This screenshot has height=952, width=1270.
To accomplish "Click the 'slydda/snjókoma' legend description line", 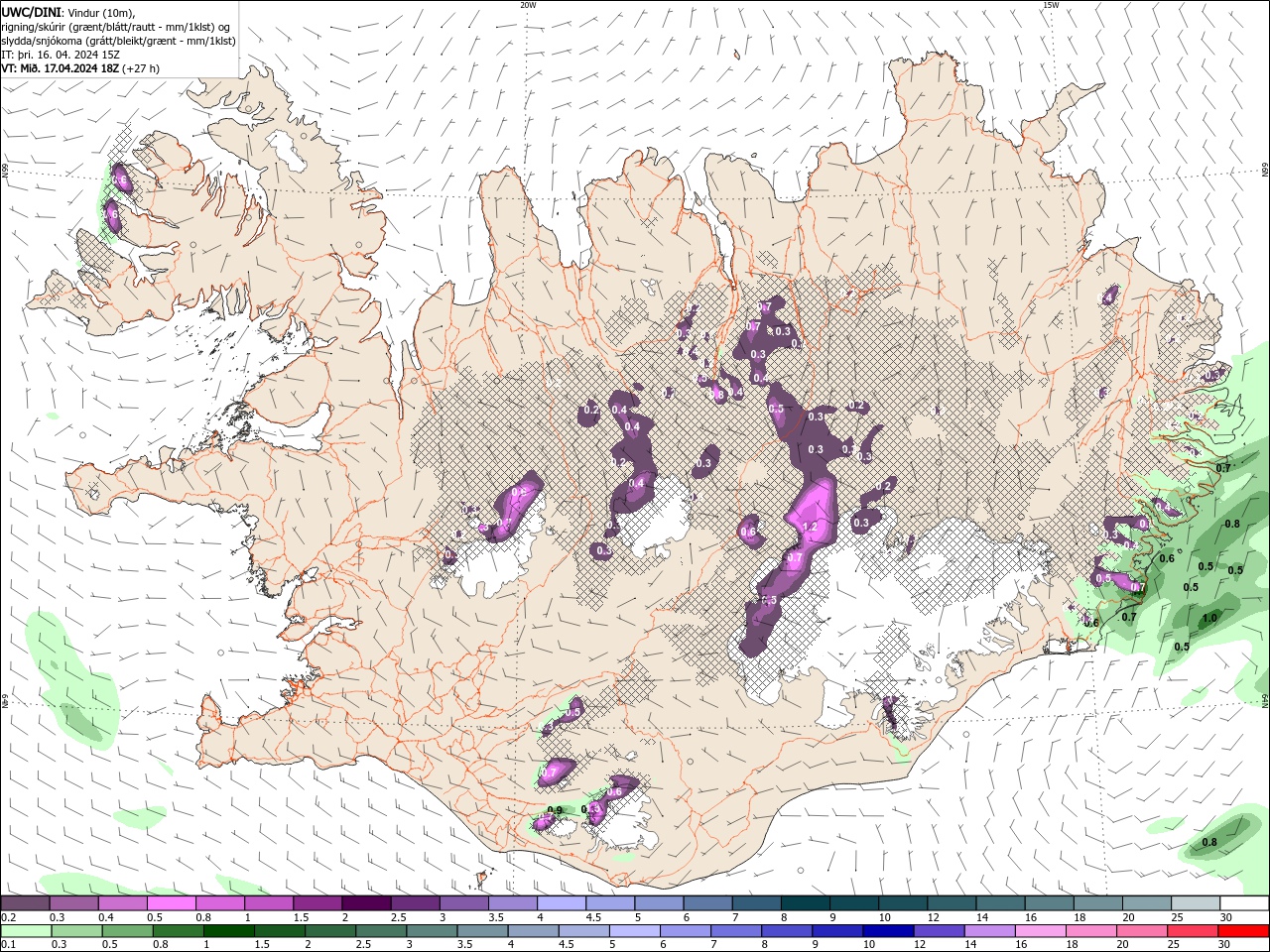I will pos(118,41).
